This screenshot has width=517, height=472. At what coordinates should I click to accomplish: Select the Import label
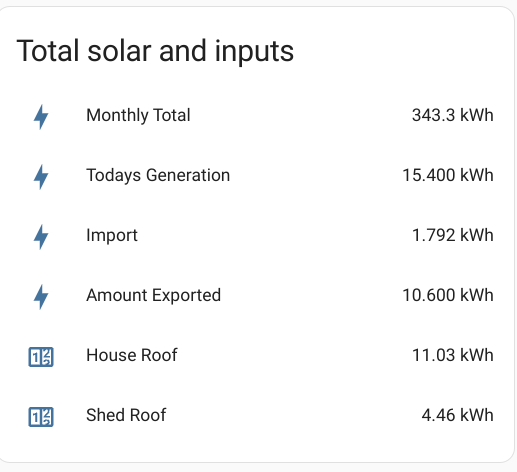point(112,235)
